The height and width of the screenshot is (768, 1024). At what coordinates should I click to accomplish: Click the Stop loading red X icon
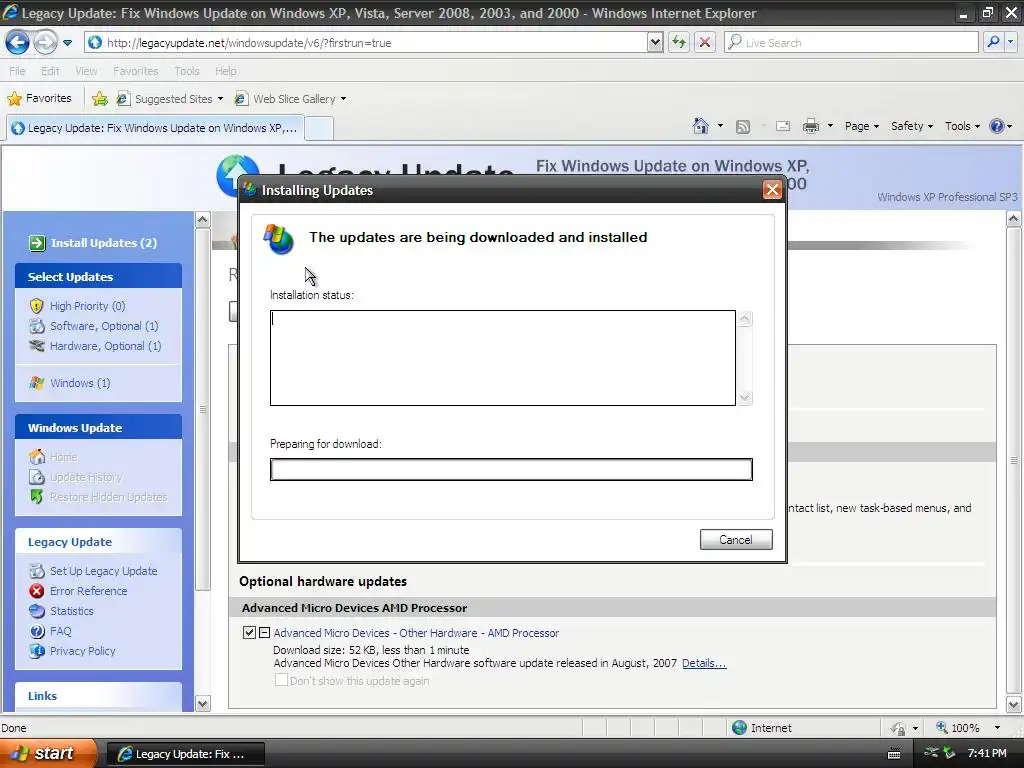pos(705,43)
